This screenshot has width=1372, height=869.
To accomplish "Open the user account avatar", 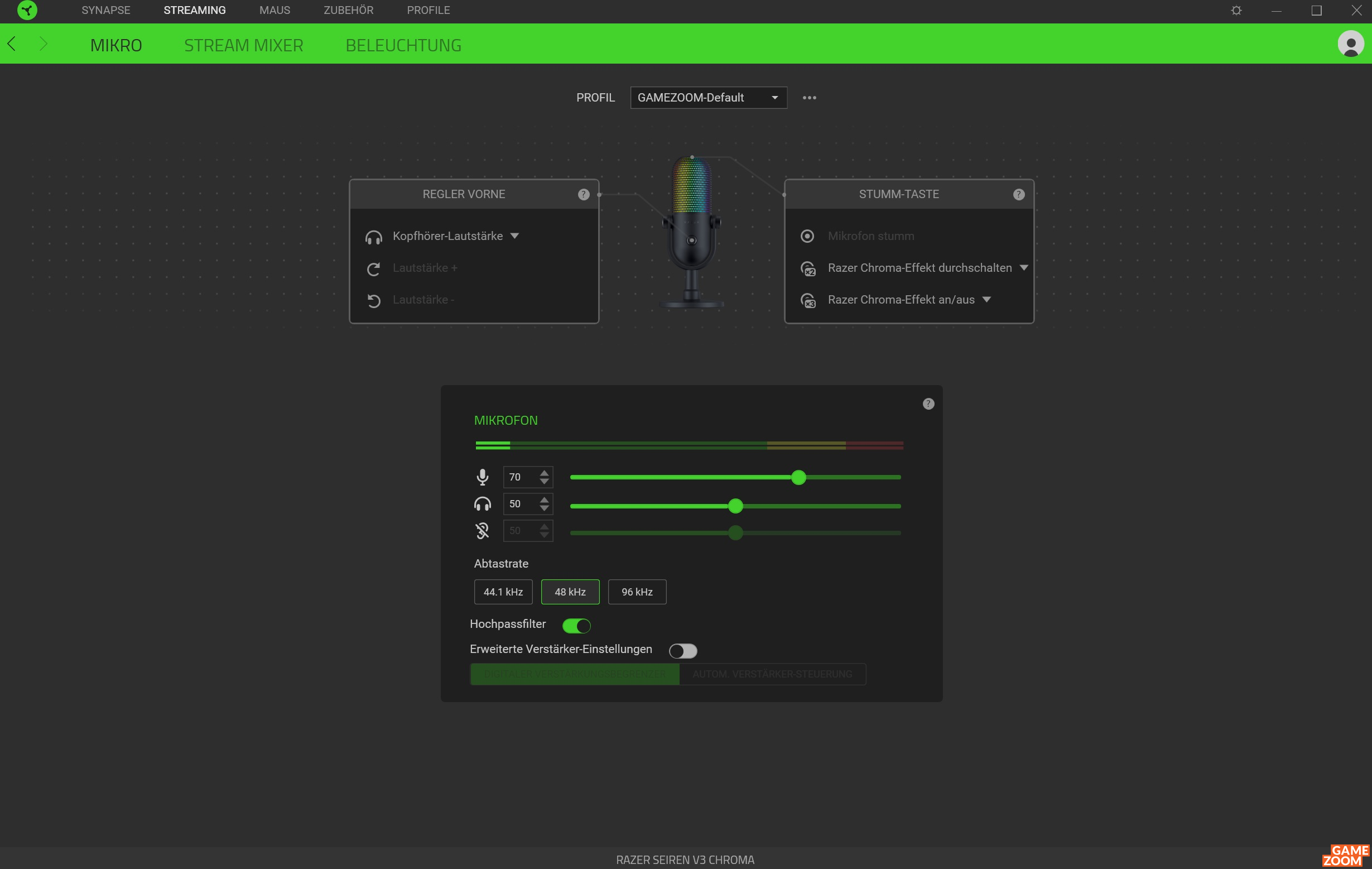I will (1350, 44).
